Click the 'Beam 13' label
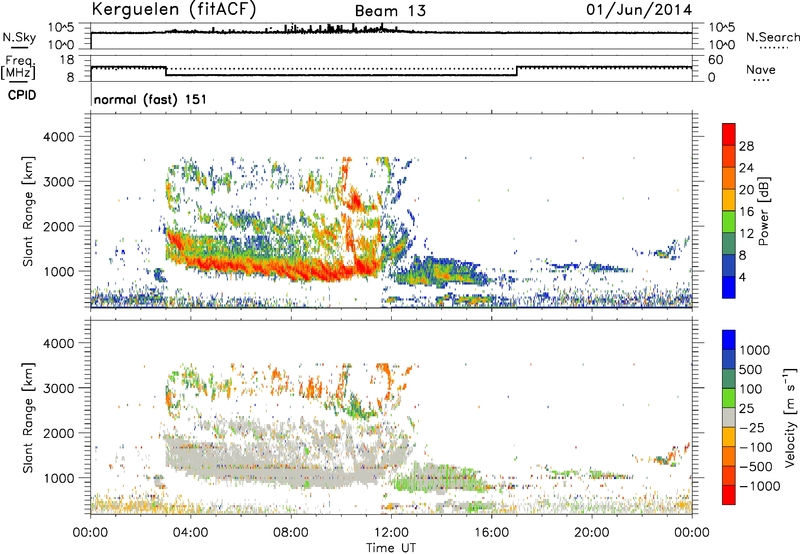The height and width of the screenshot is (554, 800). (x=390, y=11)
